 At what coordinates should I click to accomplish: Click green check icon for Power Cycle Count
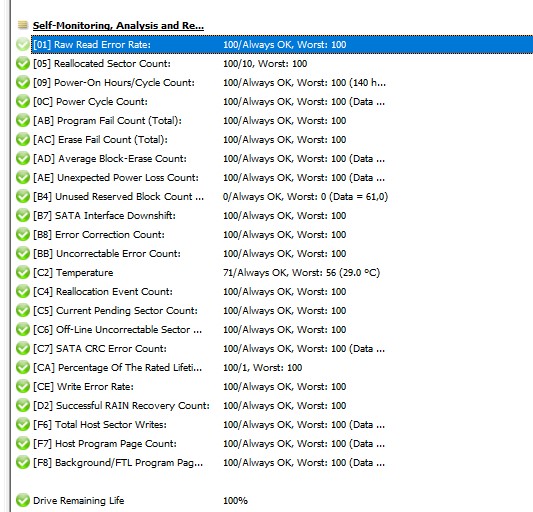point(23,102)
